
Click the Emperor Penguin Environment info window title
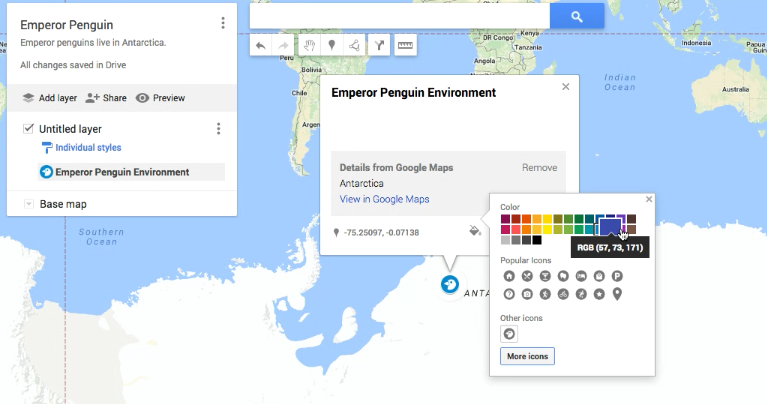(x=414, y=93)
